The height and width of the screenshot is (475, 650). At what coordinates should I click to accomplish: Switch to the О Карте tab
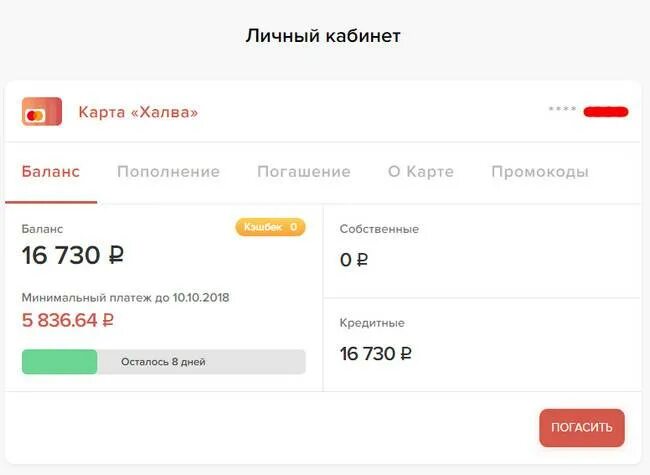[421, 171]
